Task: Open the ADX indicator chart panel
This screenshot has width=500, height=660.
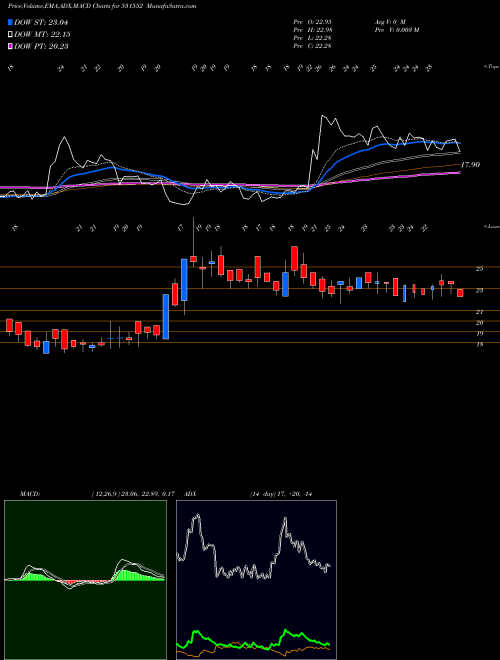Action: [256, 580]
